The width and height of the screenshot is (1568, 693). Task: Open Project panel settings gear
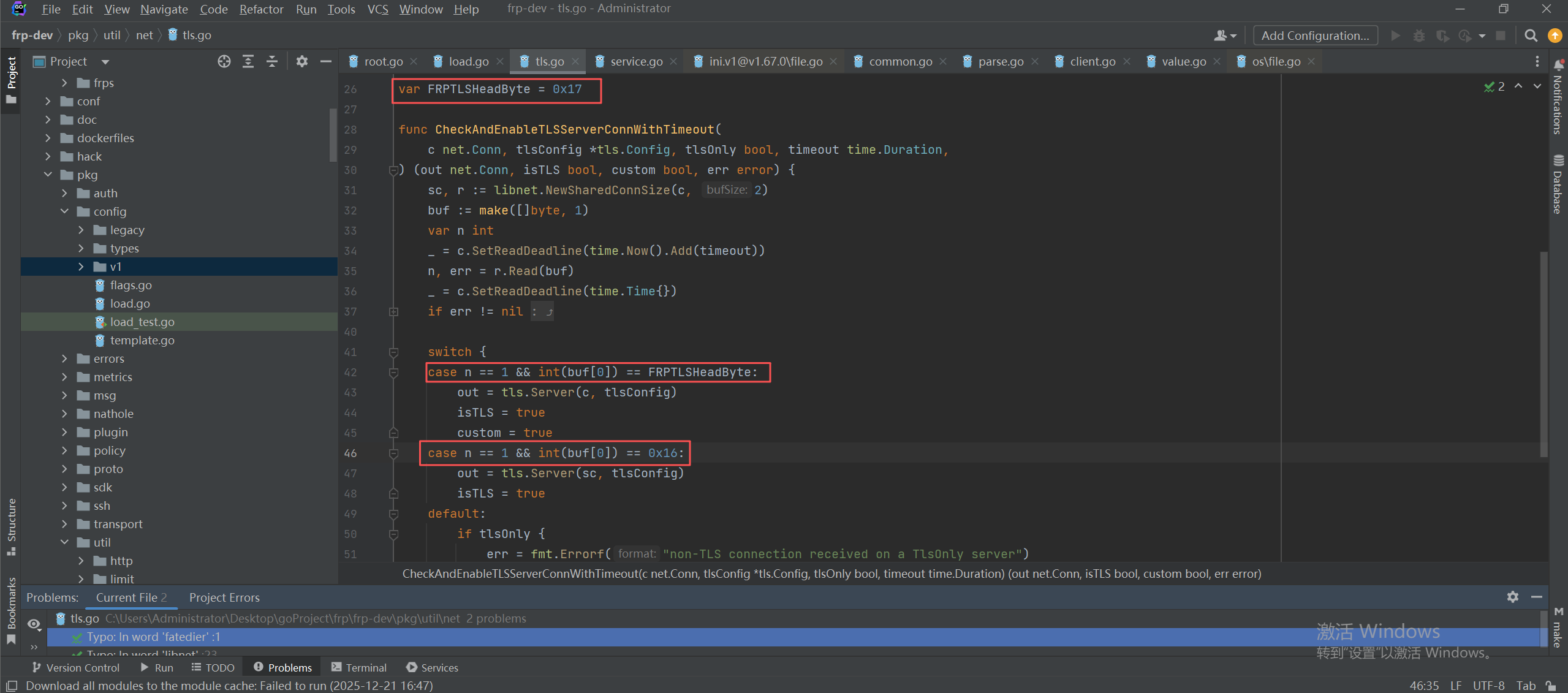[x=302, y=61]
